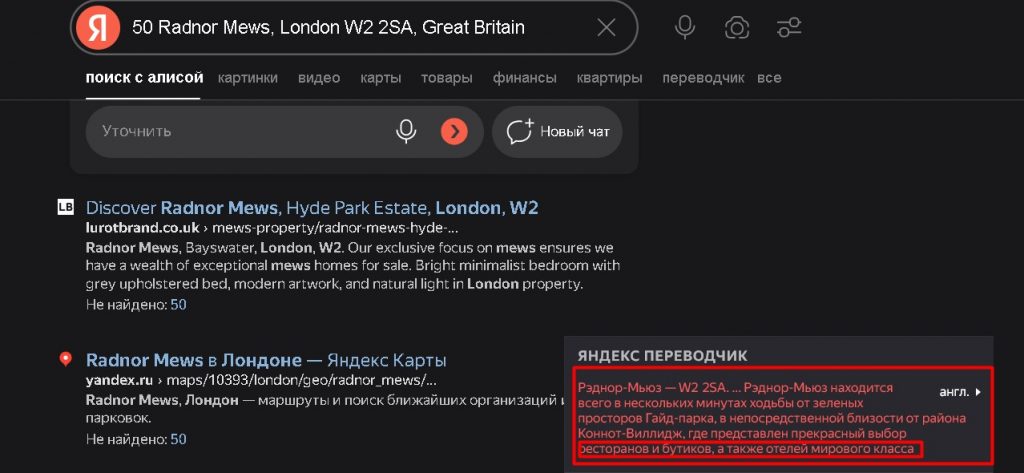The height and width of the screenshot is (473, 1024).
Task: Click the red map pin favicon
Action: tap(65, 359)
